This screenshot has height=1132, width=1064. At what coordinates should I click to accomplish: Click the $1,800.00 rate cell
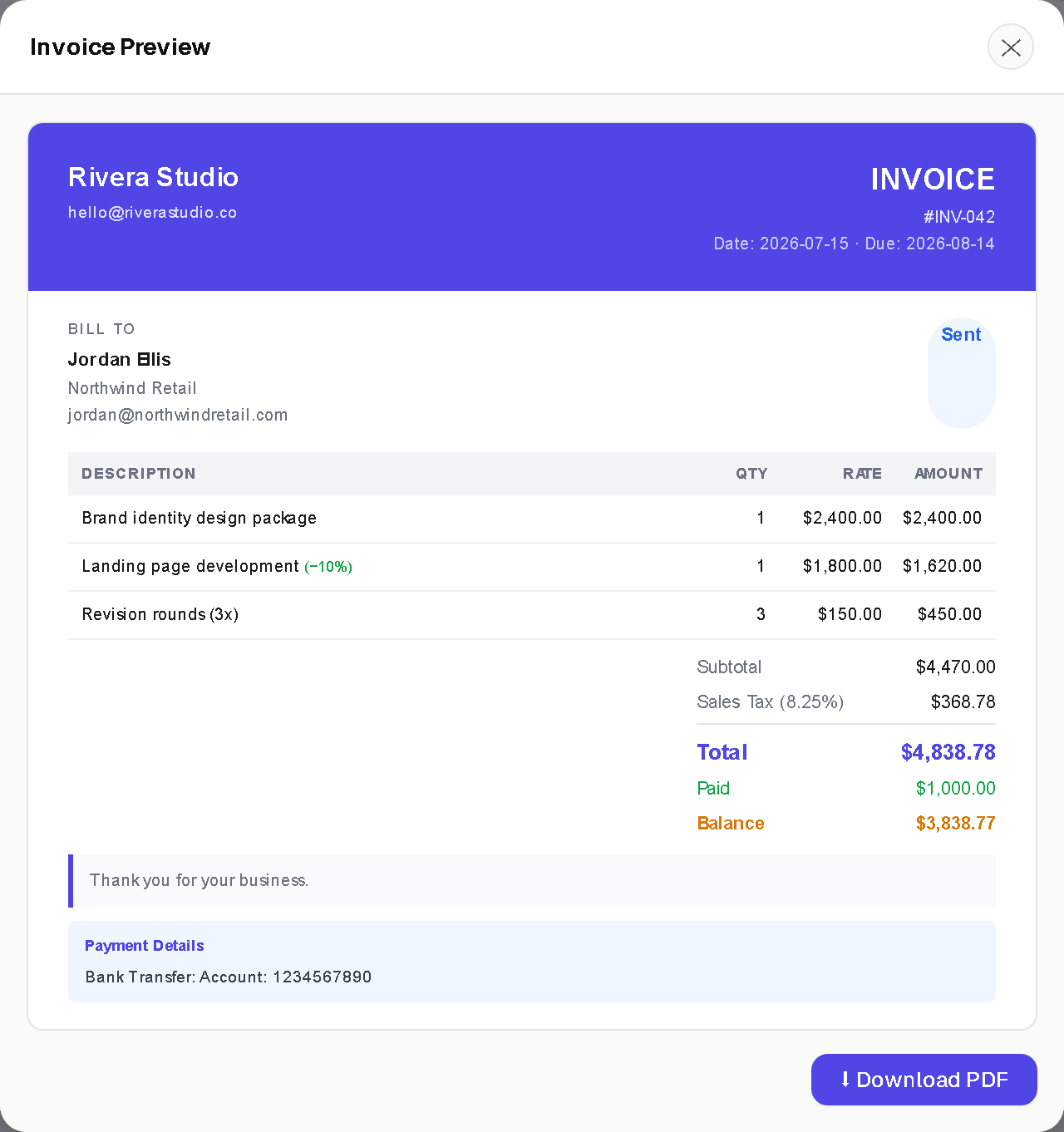pyautogui.click(x=842, y=566)
